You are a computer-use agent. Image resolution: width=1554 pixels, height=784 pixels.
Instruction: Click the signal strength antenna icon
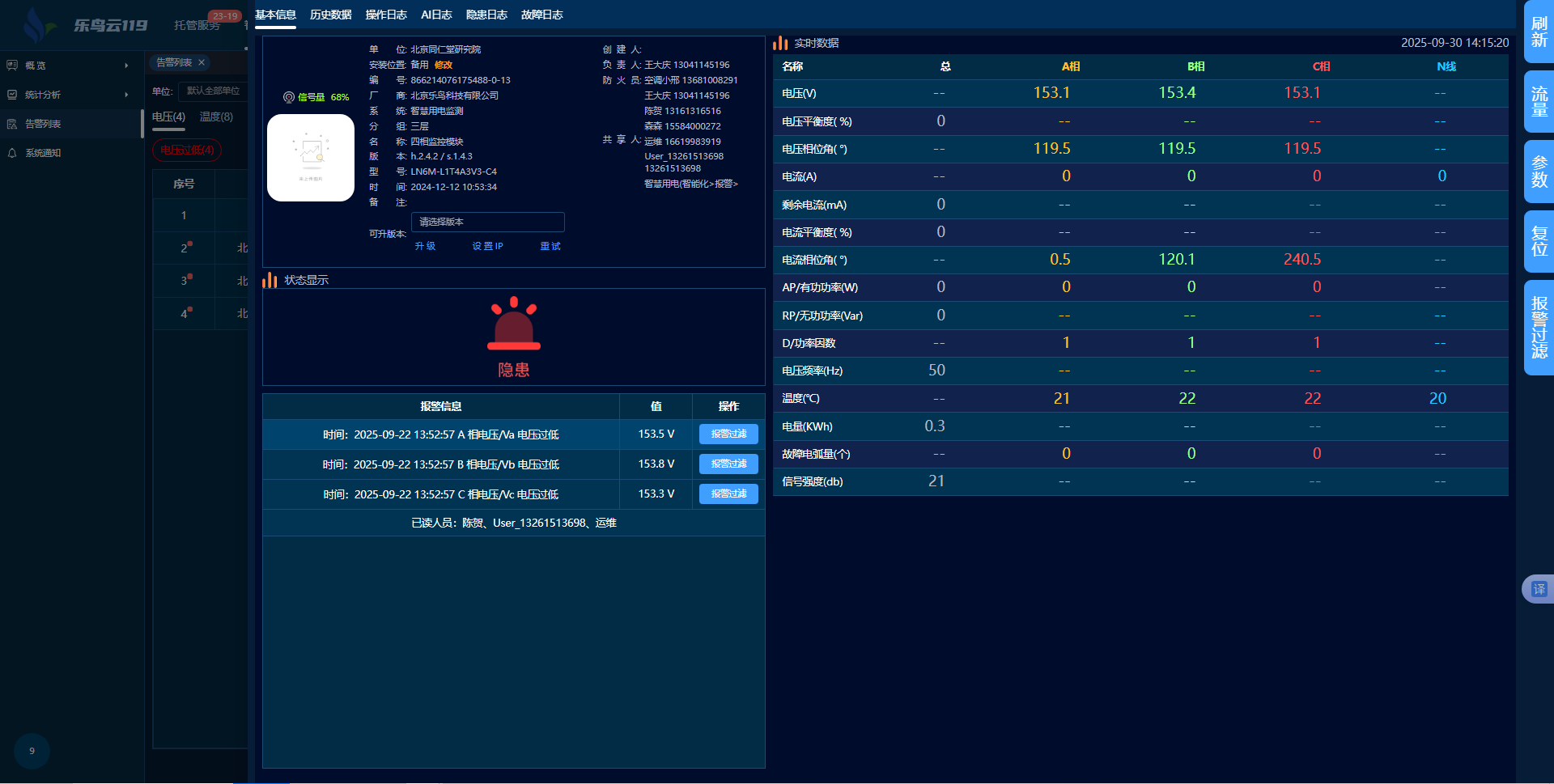click(288, 97)
